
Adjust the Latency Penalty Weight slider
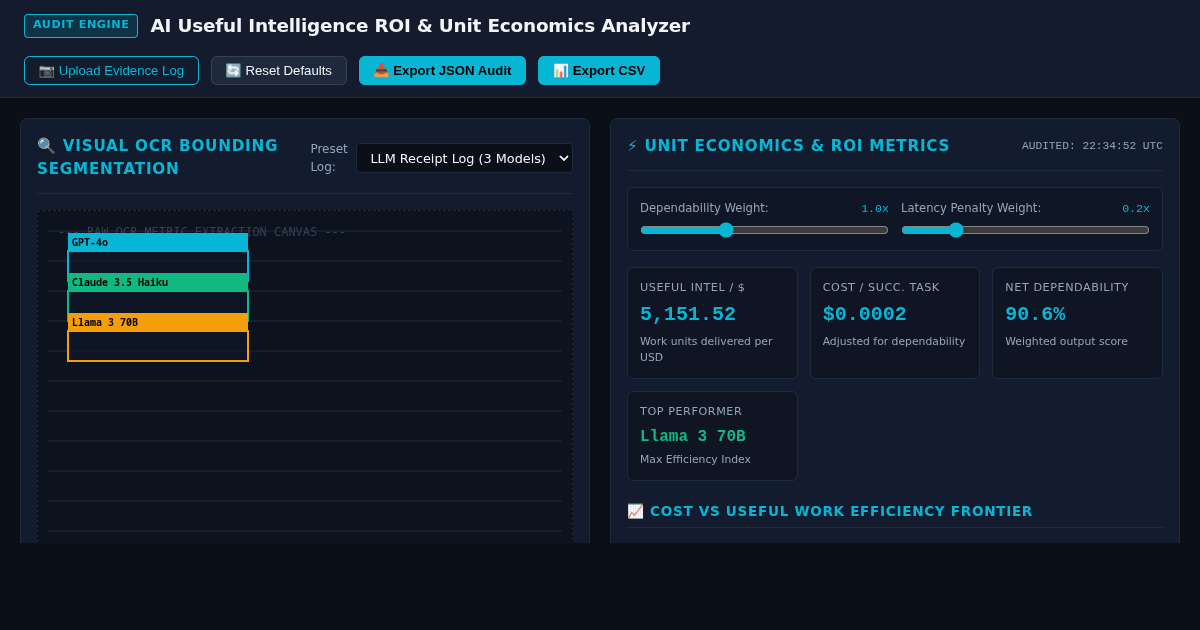pyautogui.click(x=1025, y=230)
